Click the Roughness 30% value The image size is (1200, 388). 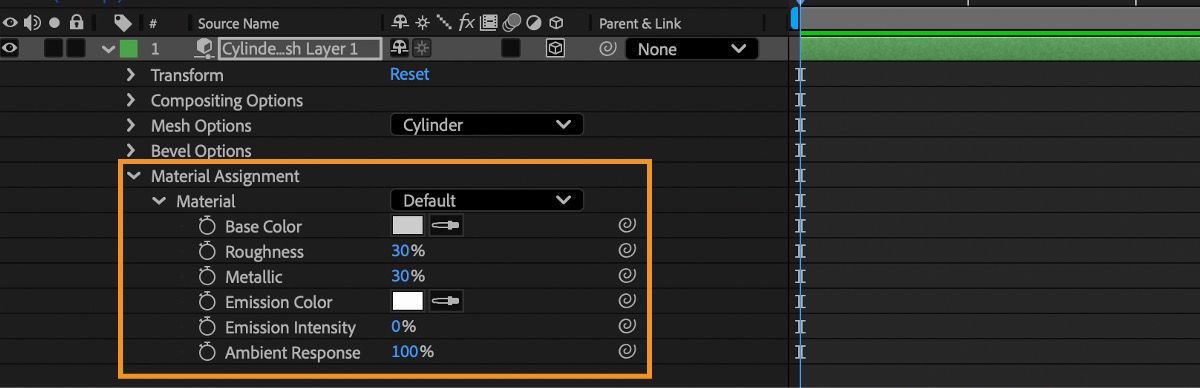[x=408, y=251]
